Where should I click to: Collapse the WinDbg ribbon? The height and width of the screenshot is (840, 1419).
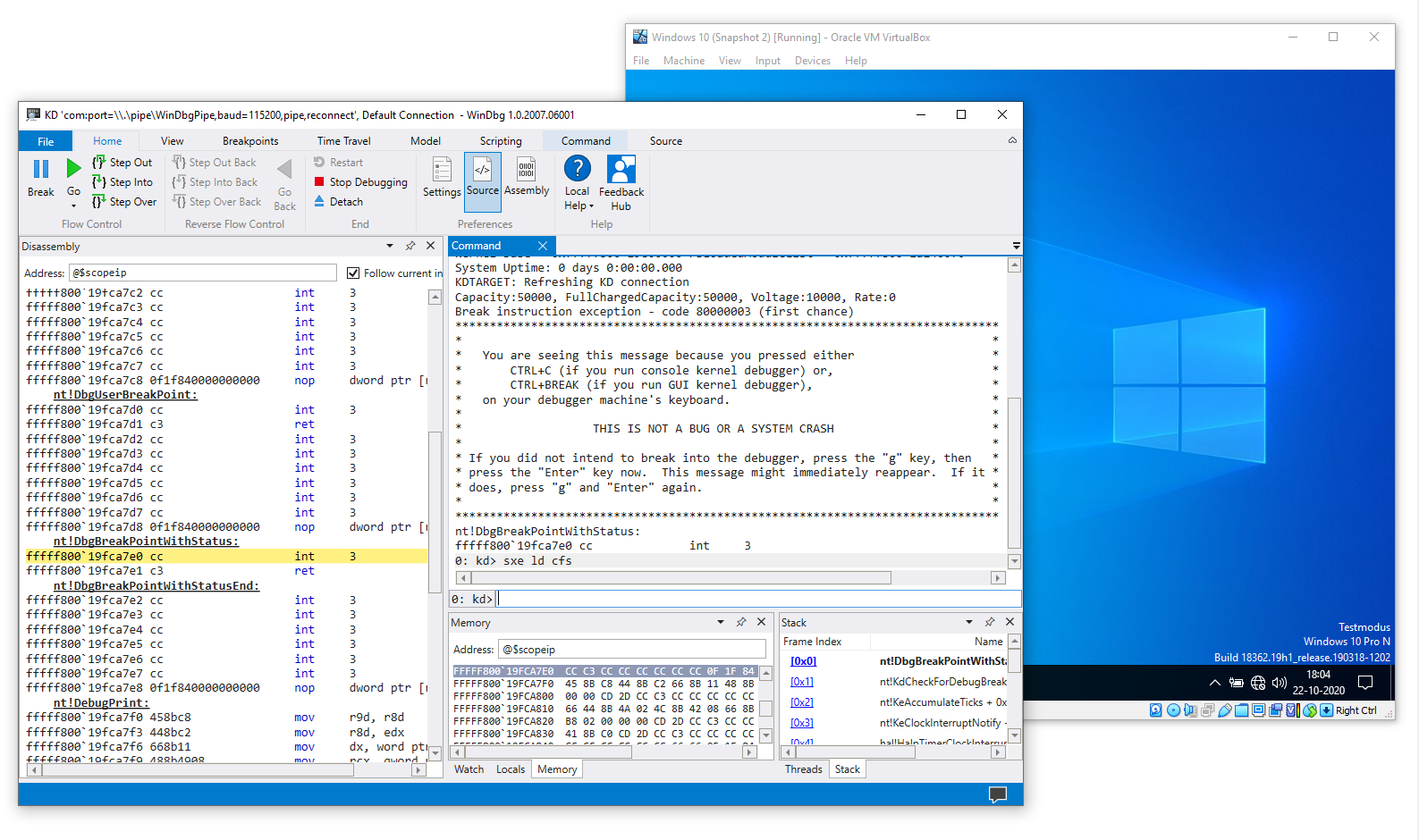(1012, 140)
